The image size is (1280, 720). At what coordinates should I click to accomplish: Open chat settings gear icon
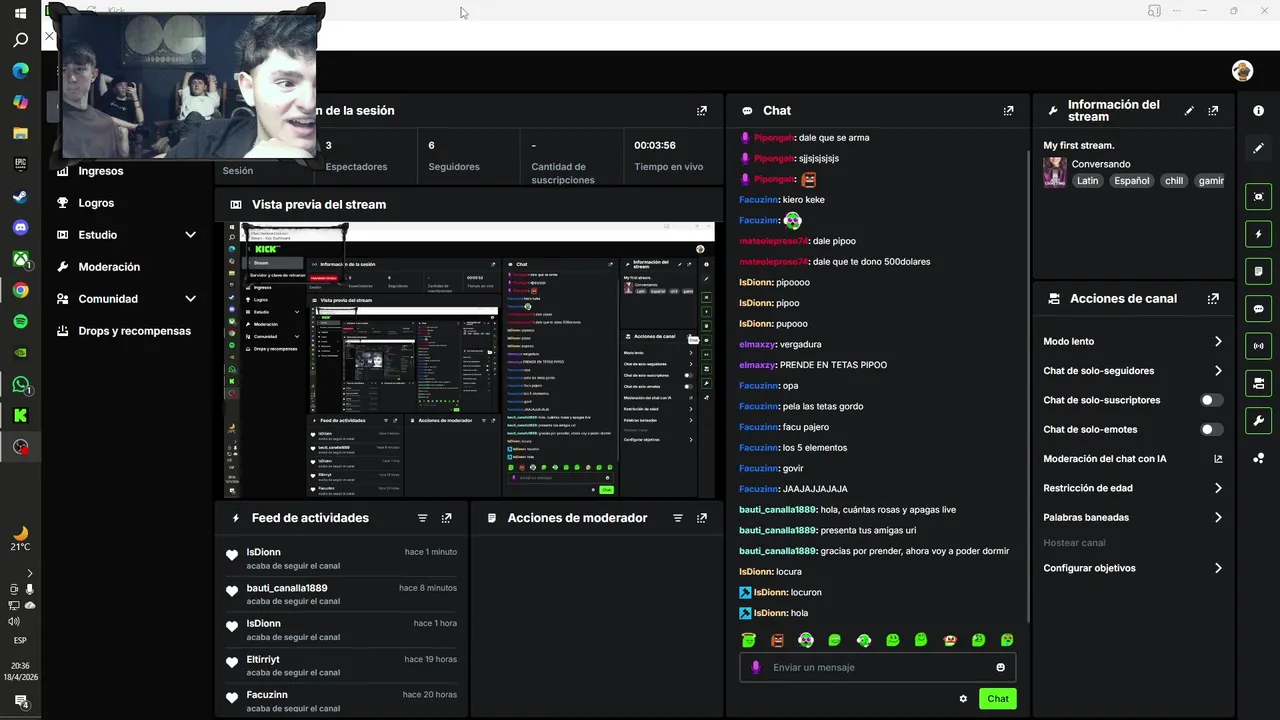(963, 699)
